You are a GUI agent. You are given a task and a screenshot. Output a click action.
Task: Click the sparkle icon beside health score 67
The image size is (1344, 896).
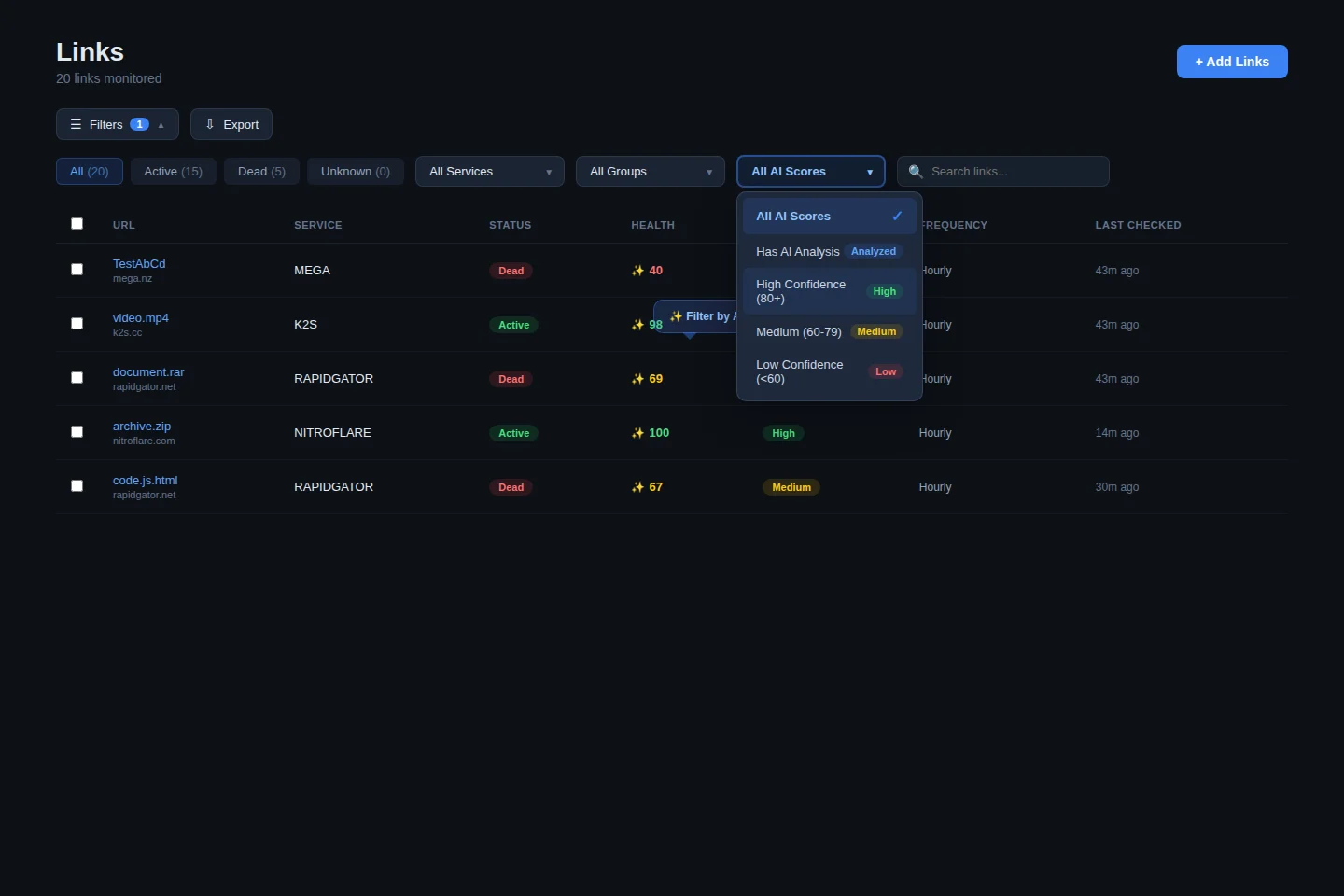coord(637,487)
